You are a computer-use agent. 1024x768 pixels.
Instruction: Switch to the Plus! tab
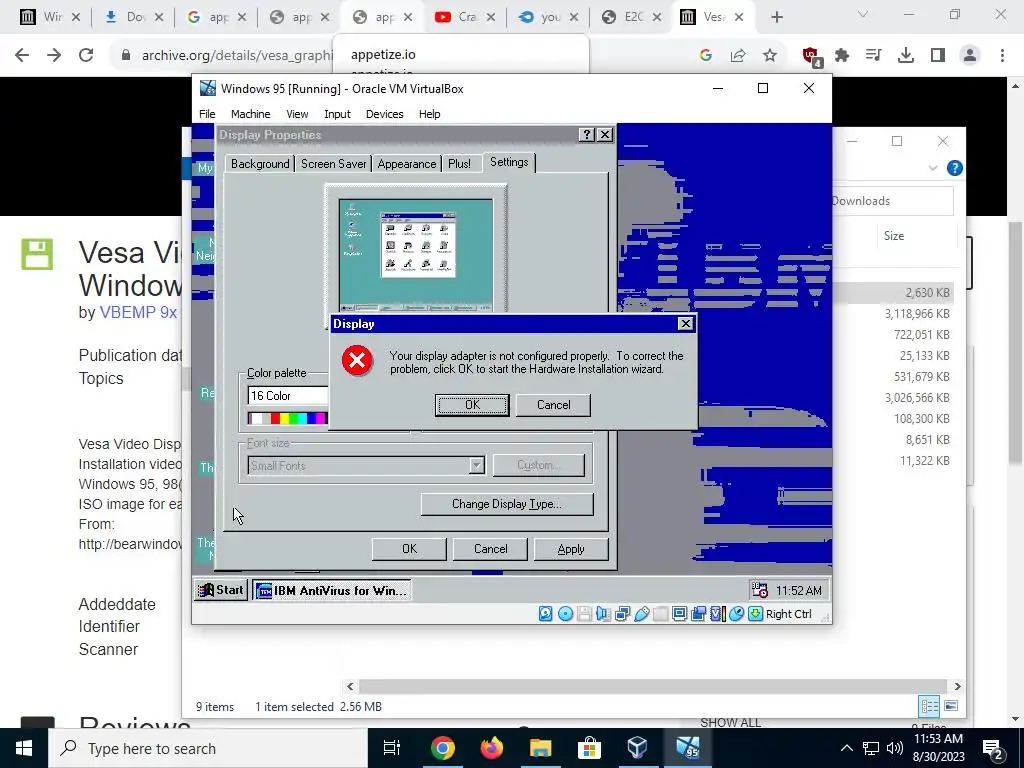(x=459, y=164)
